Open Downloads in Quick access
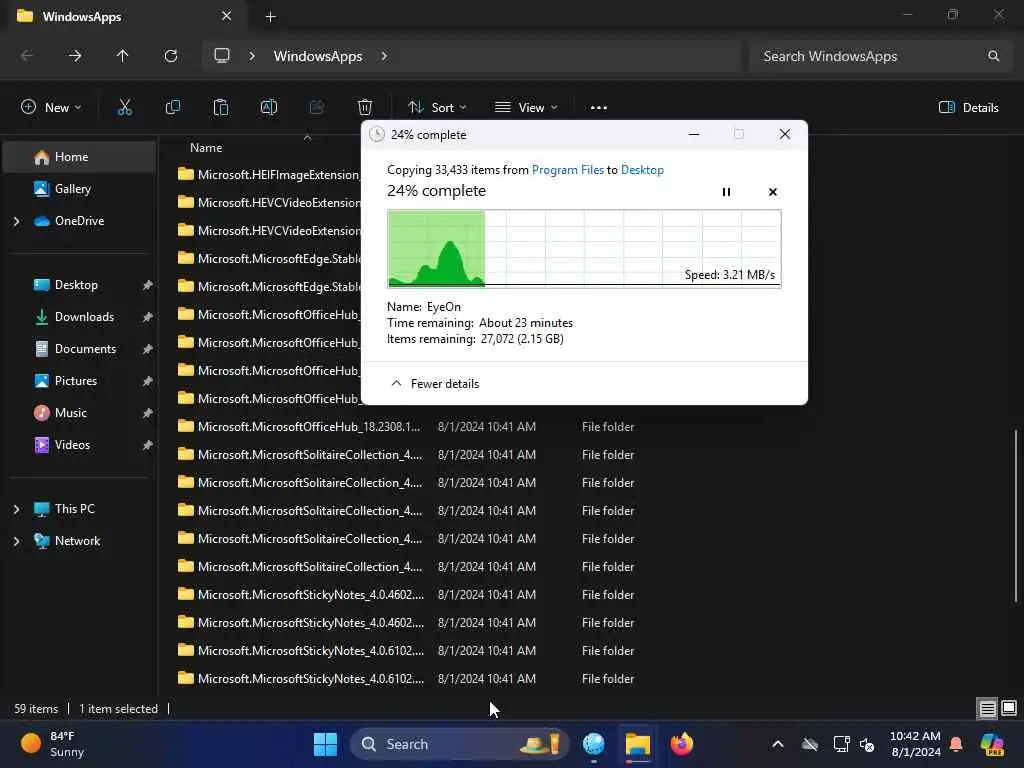Viewport: 1024px width, 768px height. click(x=79, y=317)
